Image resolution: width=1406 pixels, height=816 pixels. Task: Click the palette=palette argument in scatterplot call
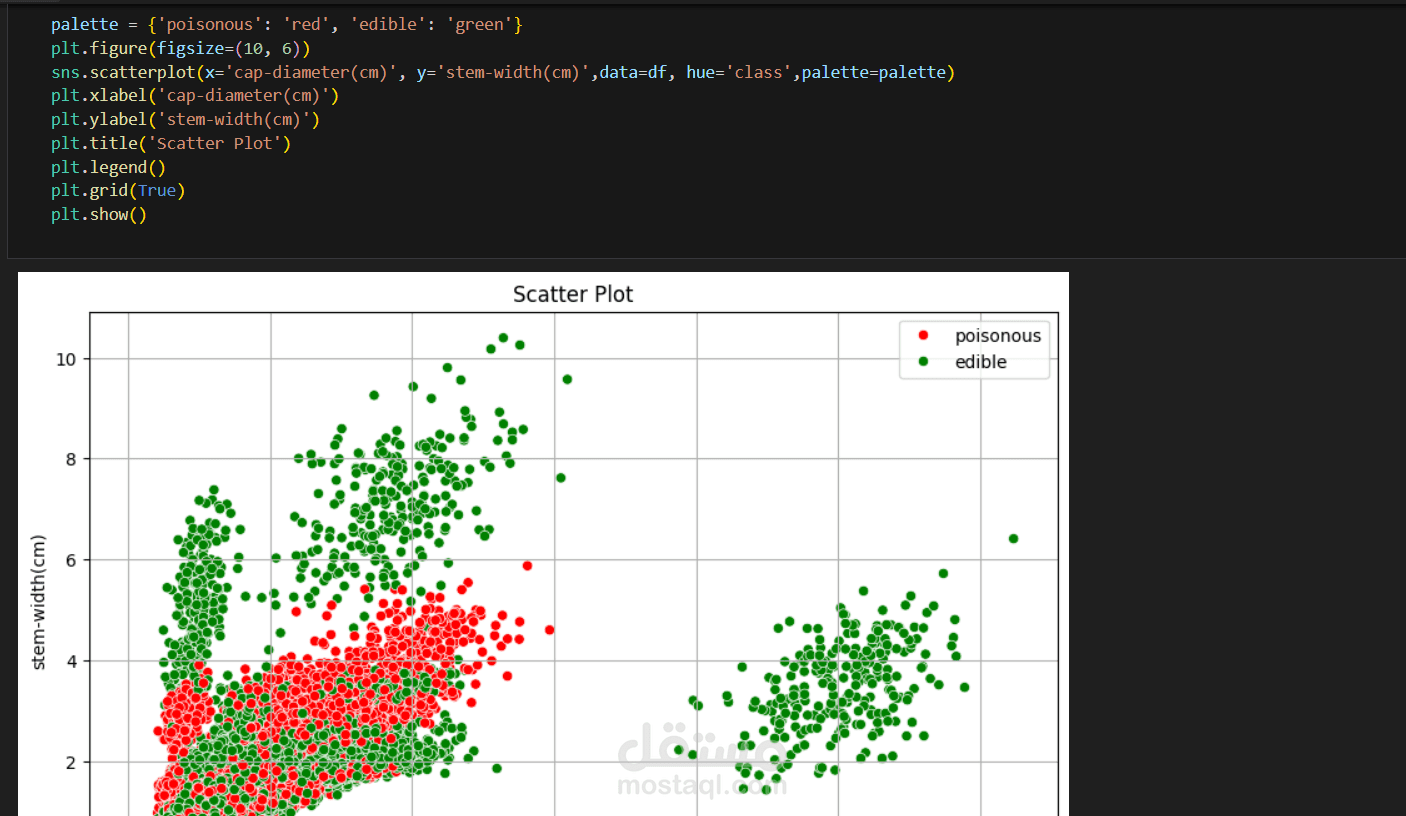click(x=874, y=72)
